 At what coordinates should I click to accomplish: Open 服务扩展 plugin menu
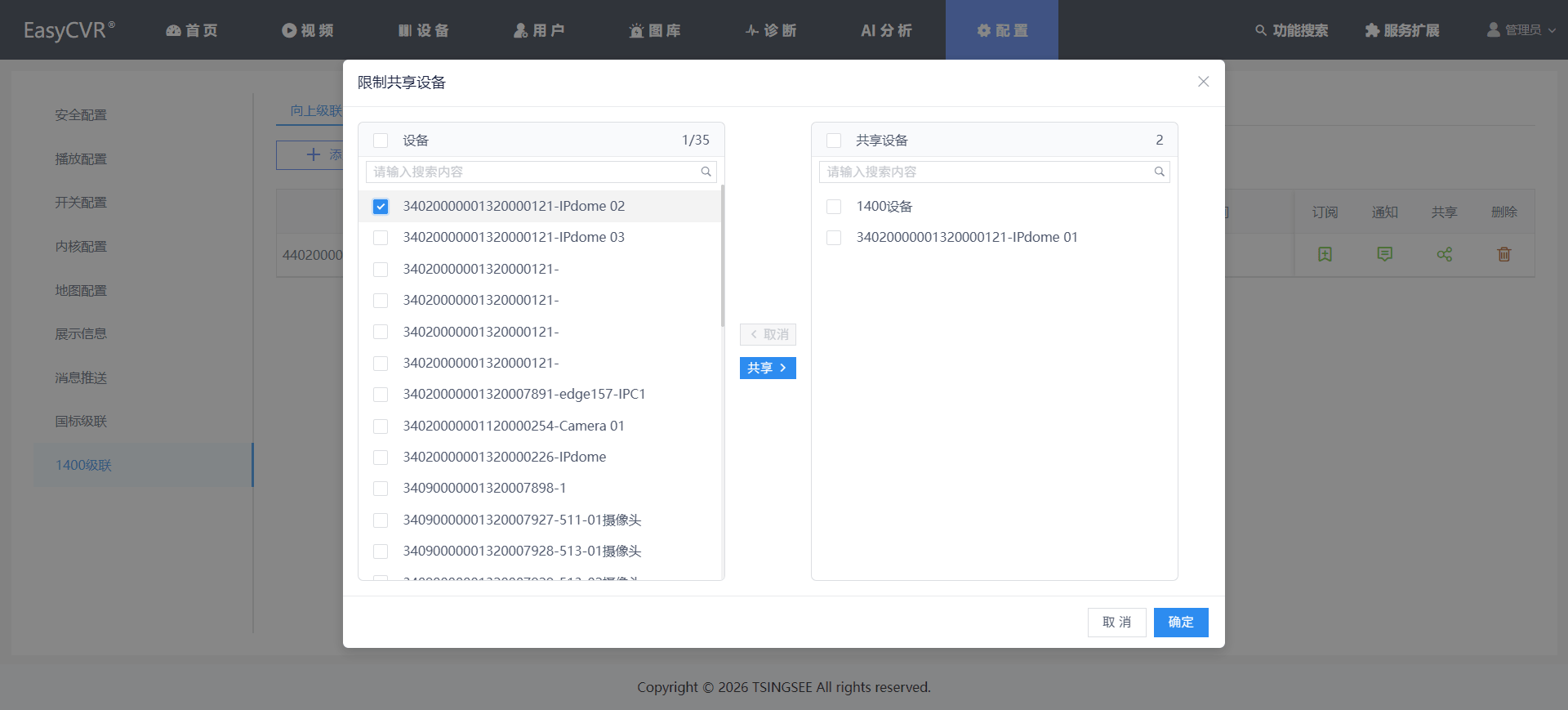1401,30
